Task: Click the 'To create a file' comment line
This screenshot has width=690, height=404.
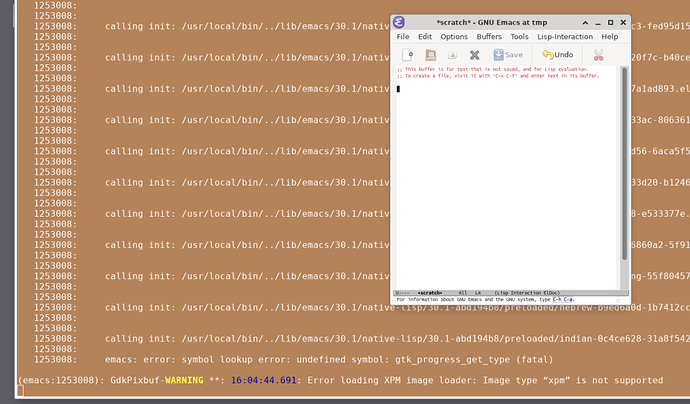Action: tap(498, 76)
